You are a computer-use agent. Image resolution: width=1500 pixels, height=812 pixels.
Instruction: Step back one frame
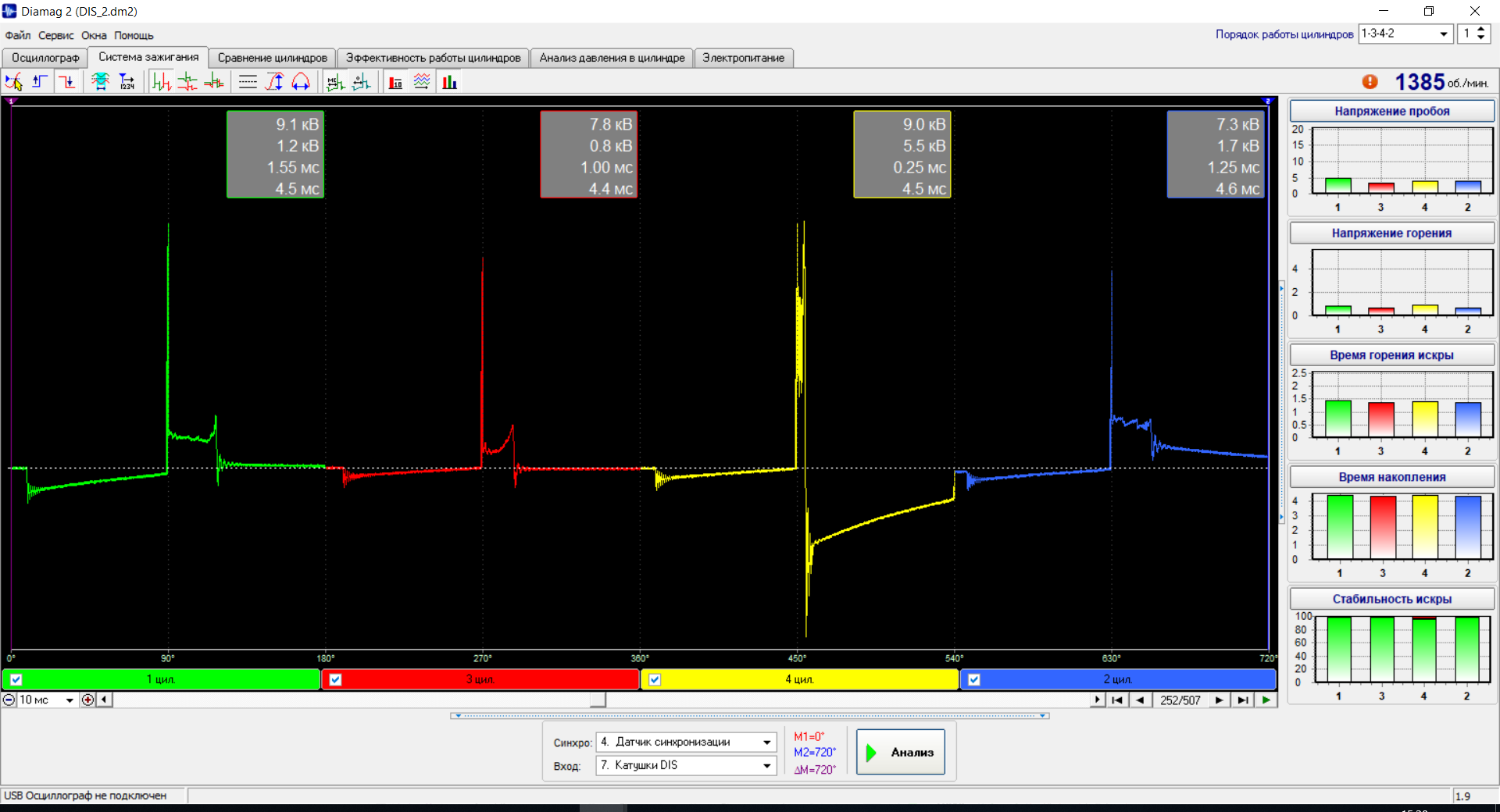tap(1140, 700)
